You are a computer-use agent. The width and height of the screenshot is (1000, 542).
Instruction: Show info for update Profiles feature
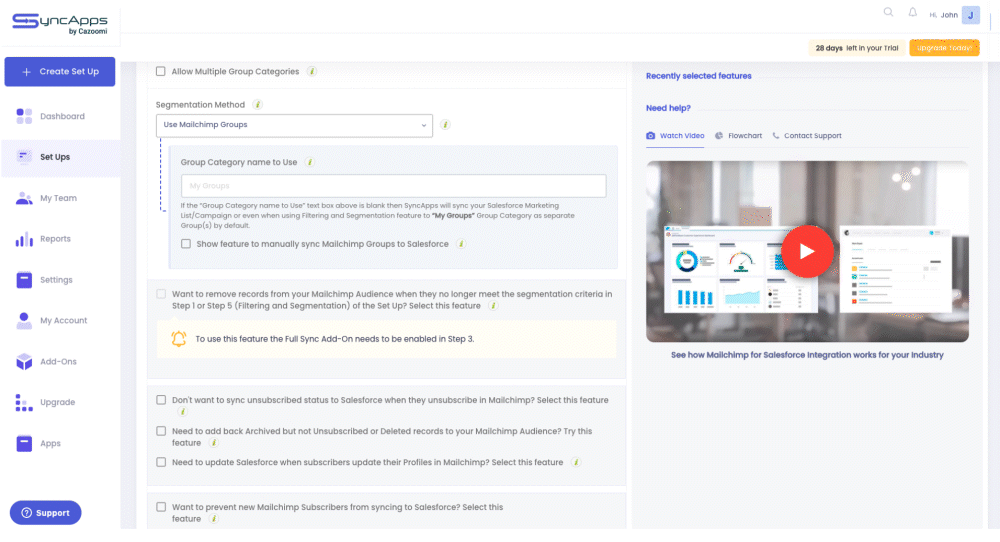[x=576, y=463]
